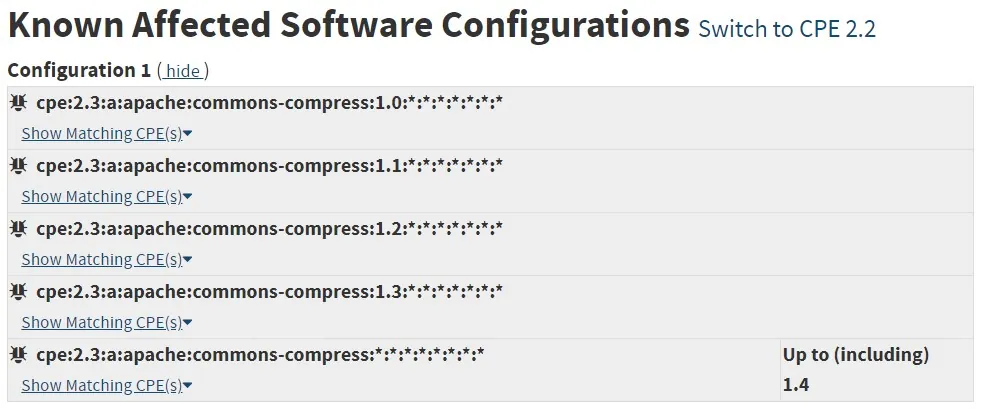The width and height of the screenshot is (981, 409).
Task: Click the dropdown arrow after version 1.0 Matching CPE(s)
Action: [188, 134]
